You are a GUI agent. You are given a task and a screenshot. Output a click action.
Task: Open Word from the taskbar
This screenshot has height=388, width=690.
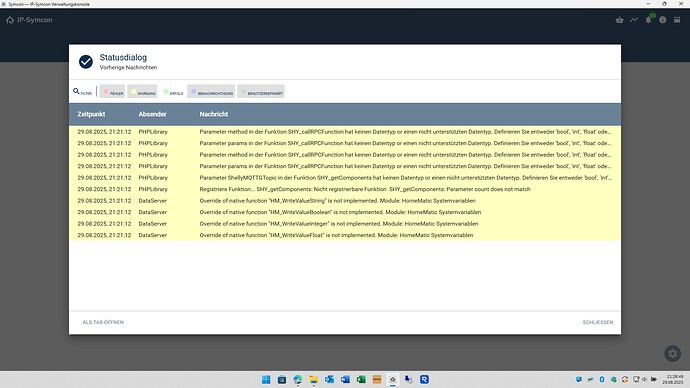[x=345, y=380]
